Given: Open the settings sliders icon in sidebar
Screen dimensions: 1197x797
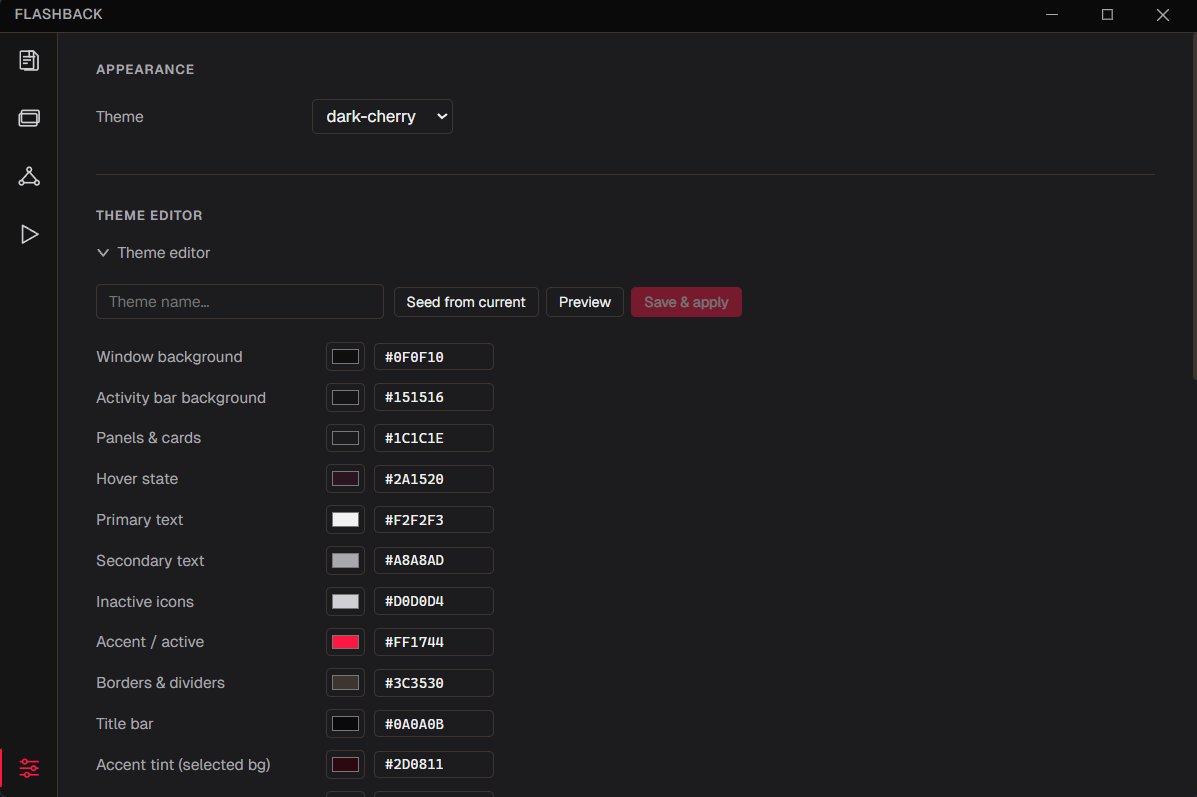Looking at the screenshot, I should tap(29, 768).
